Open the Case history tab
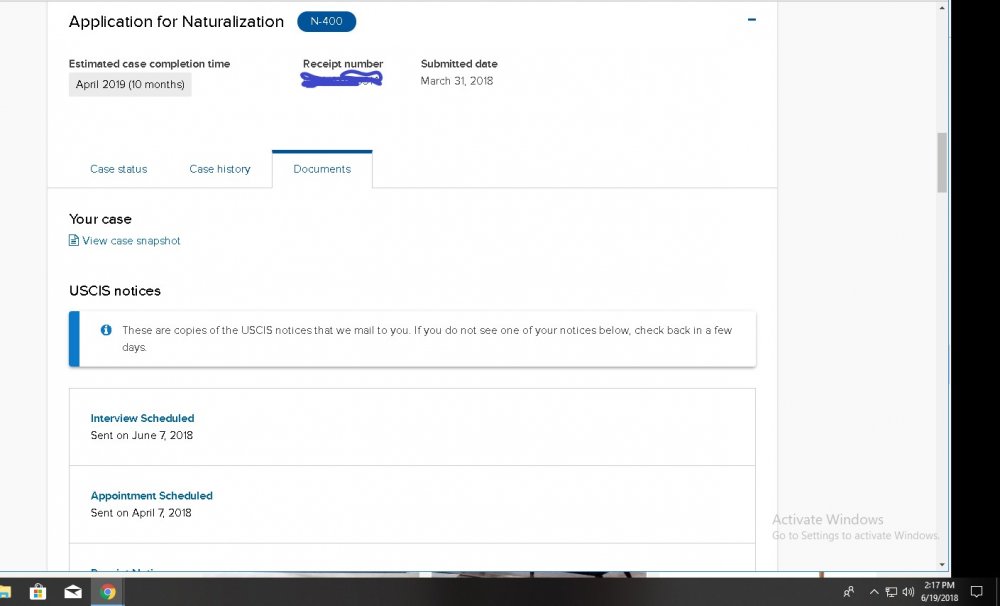 point(220,169)
